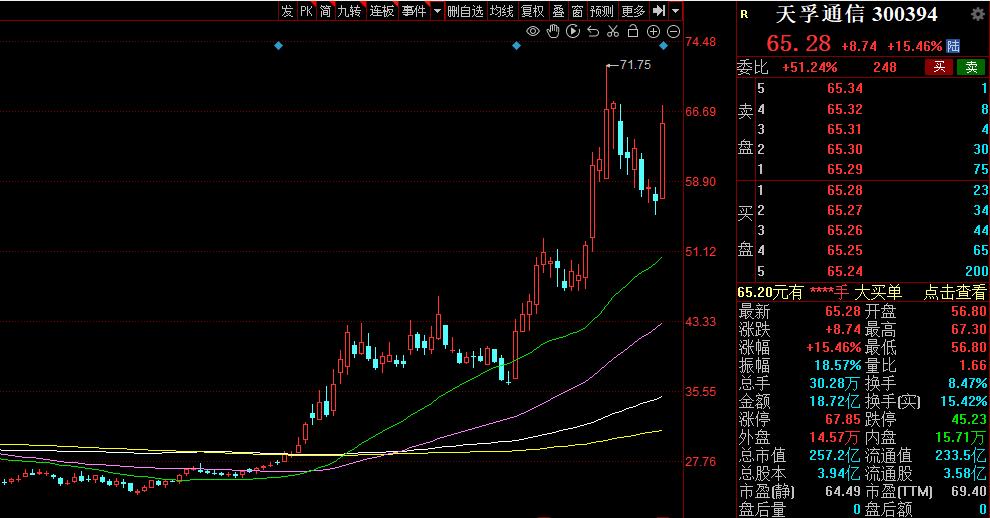Click the green 卖 sell button
The height and width of the screenshot is (518, 990).
(x=971, y=67)
